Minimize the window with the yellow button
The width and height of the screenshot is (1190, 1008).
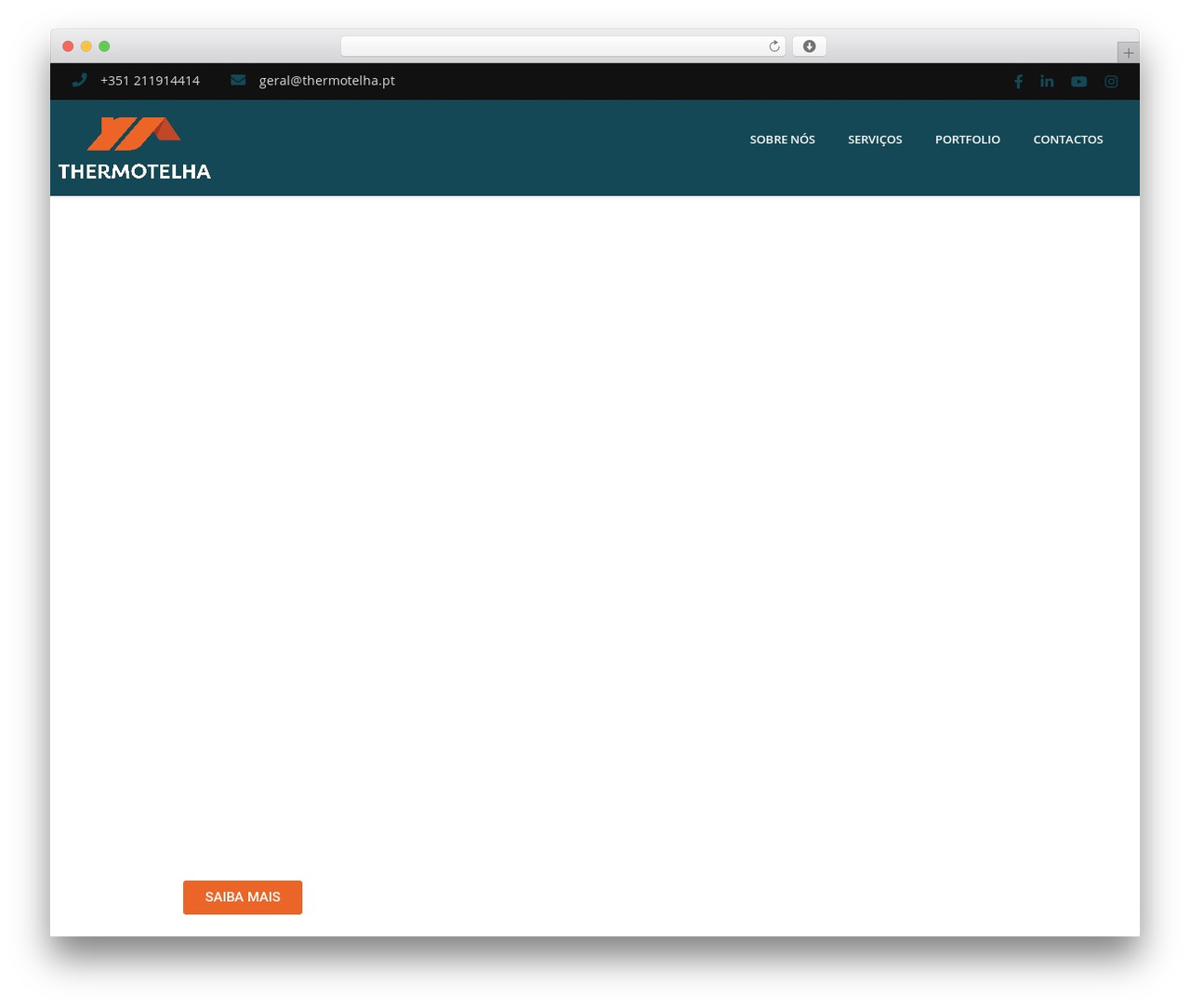[86, 46]
